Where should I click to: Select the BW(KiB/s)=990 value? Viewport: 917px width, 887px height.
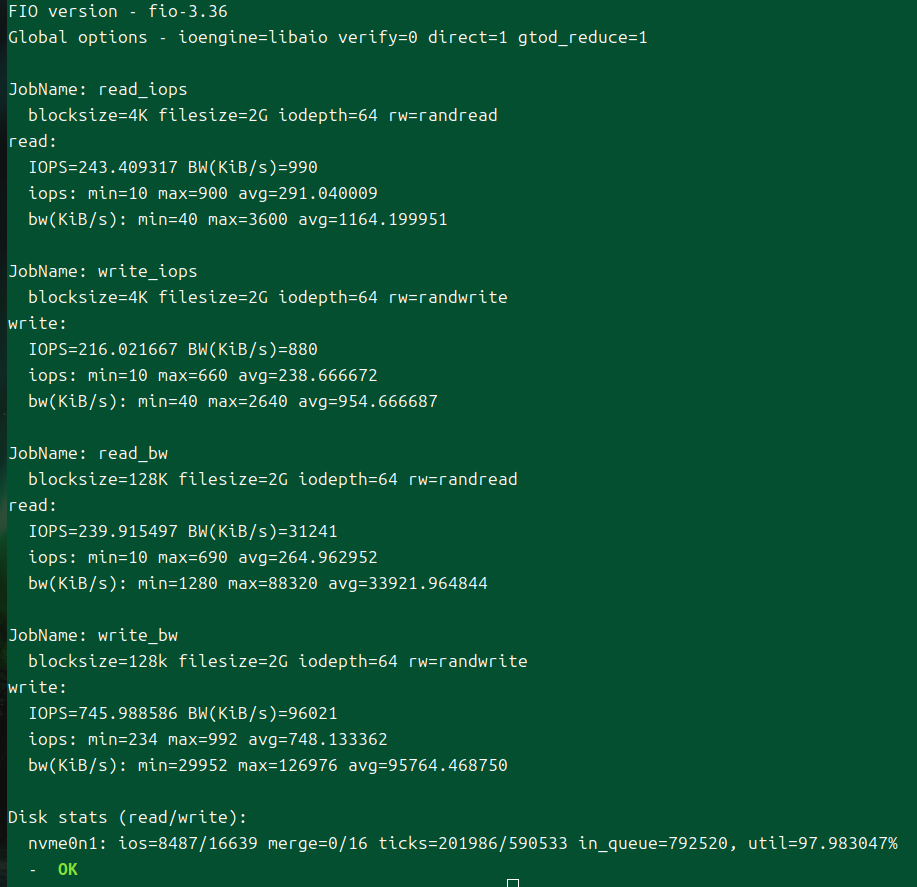point(253,167)
